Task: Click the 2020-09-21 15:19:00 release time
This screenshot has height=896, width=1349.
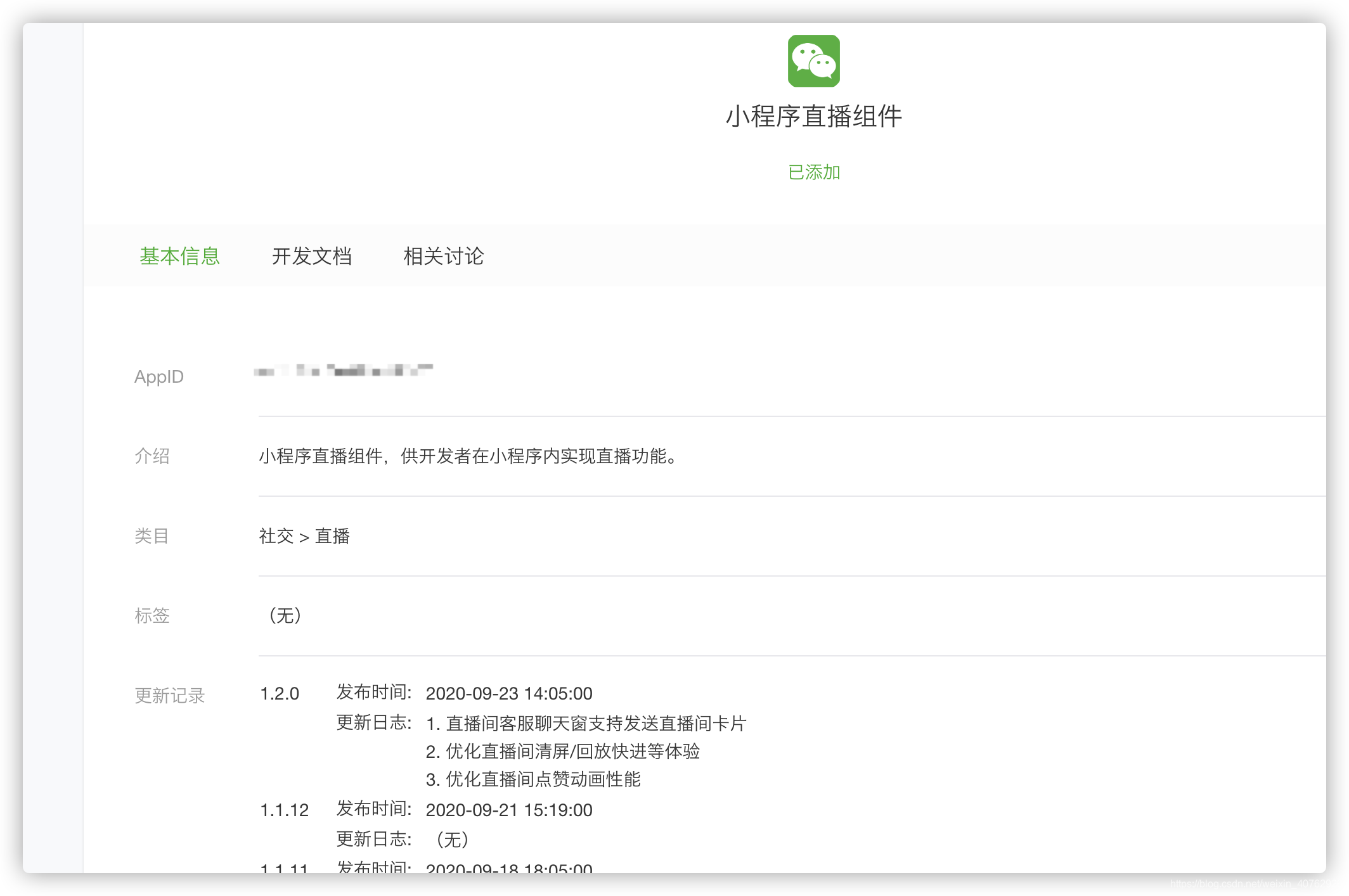Action: click(x=508, y=810)
